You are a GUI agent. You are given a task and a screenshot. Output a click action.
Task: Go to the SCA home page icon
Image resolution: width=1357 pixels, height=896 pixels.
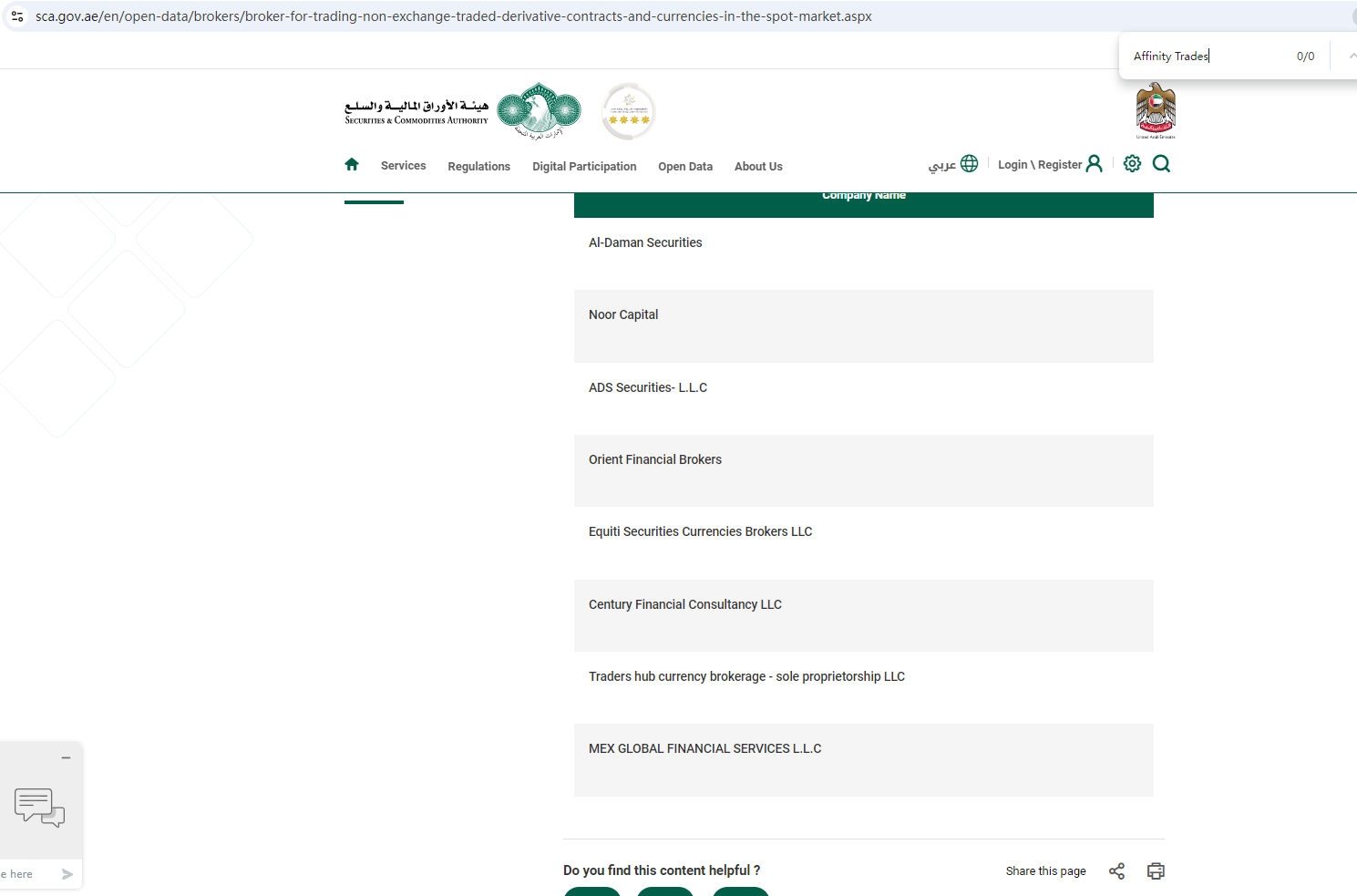click(x=352, y=164)
